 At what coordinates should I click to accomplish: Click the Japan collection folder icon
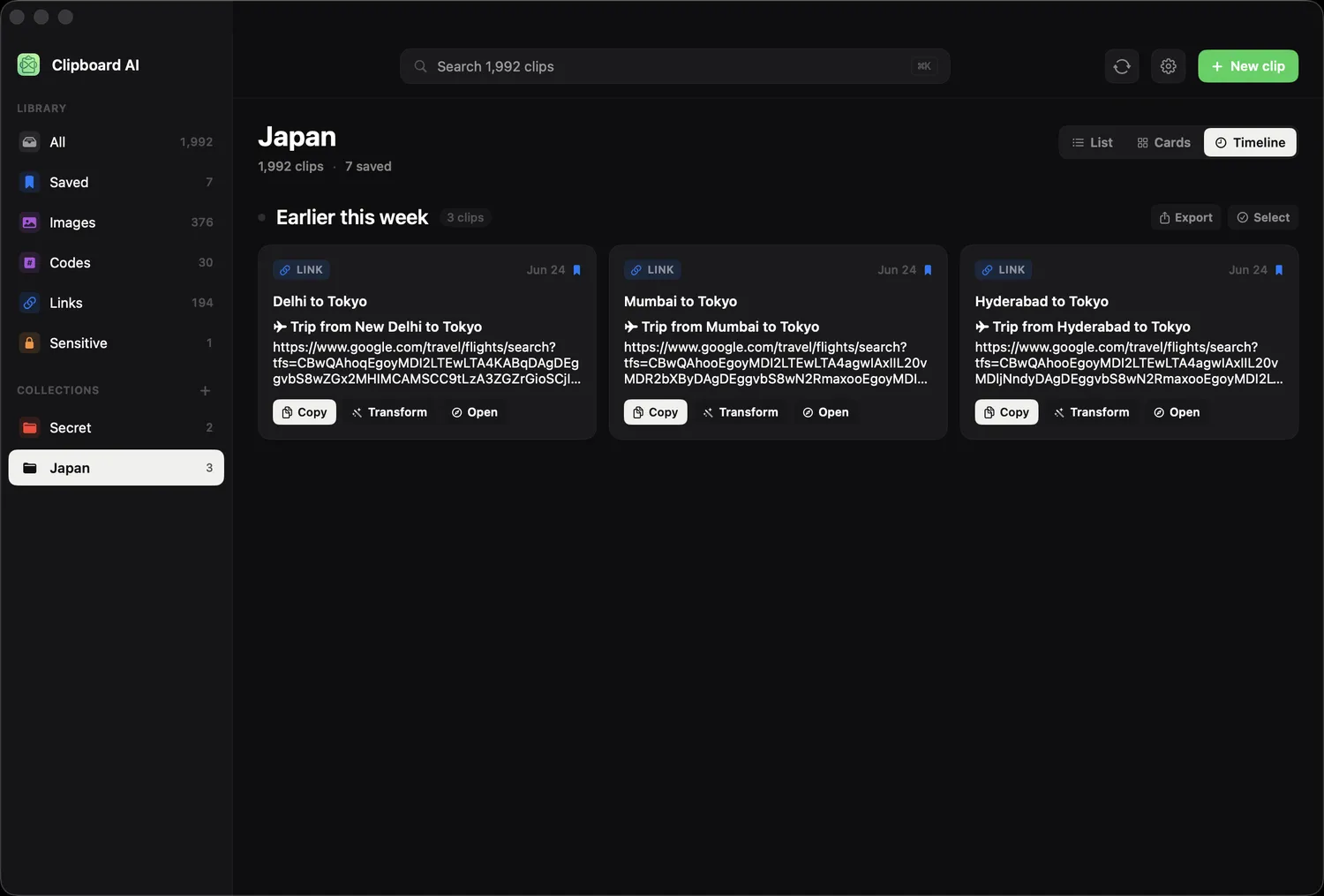click(x=29, y=468)
